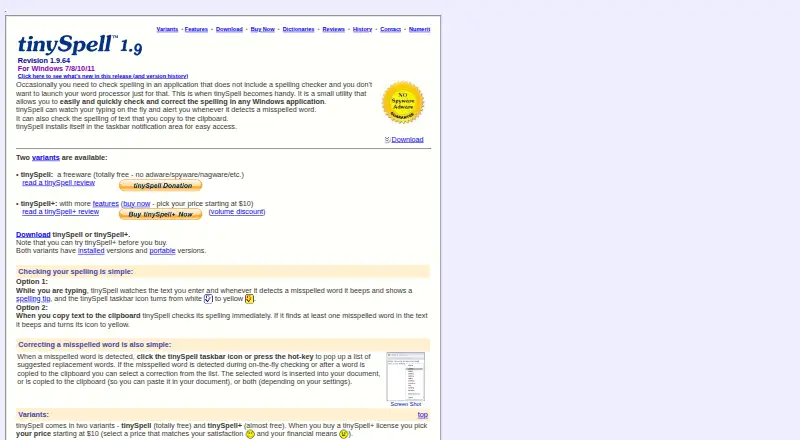Open 'read a tinySpell review' link
This screenshot has width=800, height=440.
58,182
